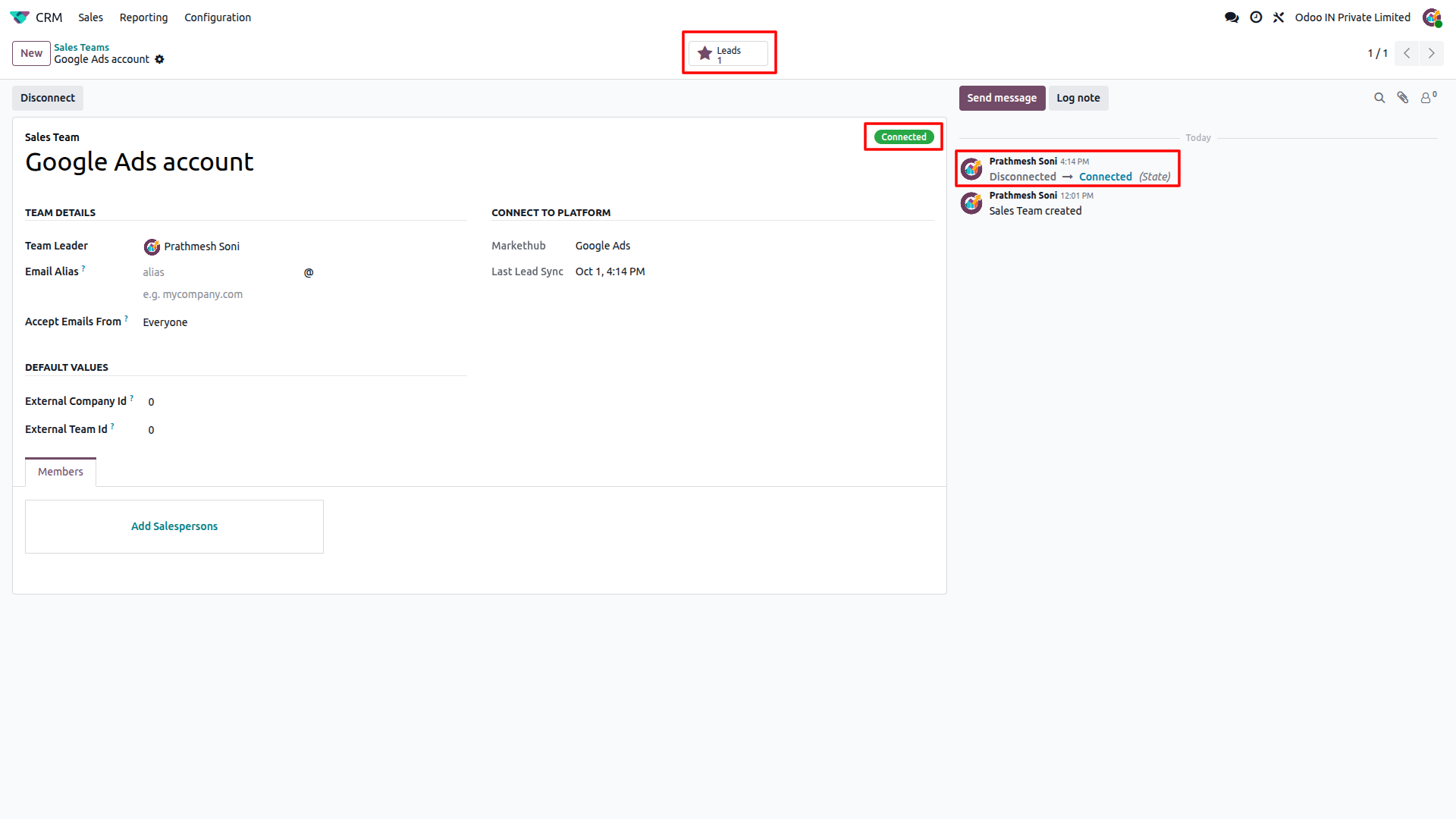Click Prathmesh Soni avatar on 12:01 PM message
Viewport: 1456px width, 819px height.
[x=971, y=202]
